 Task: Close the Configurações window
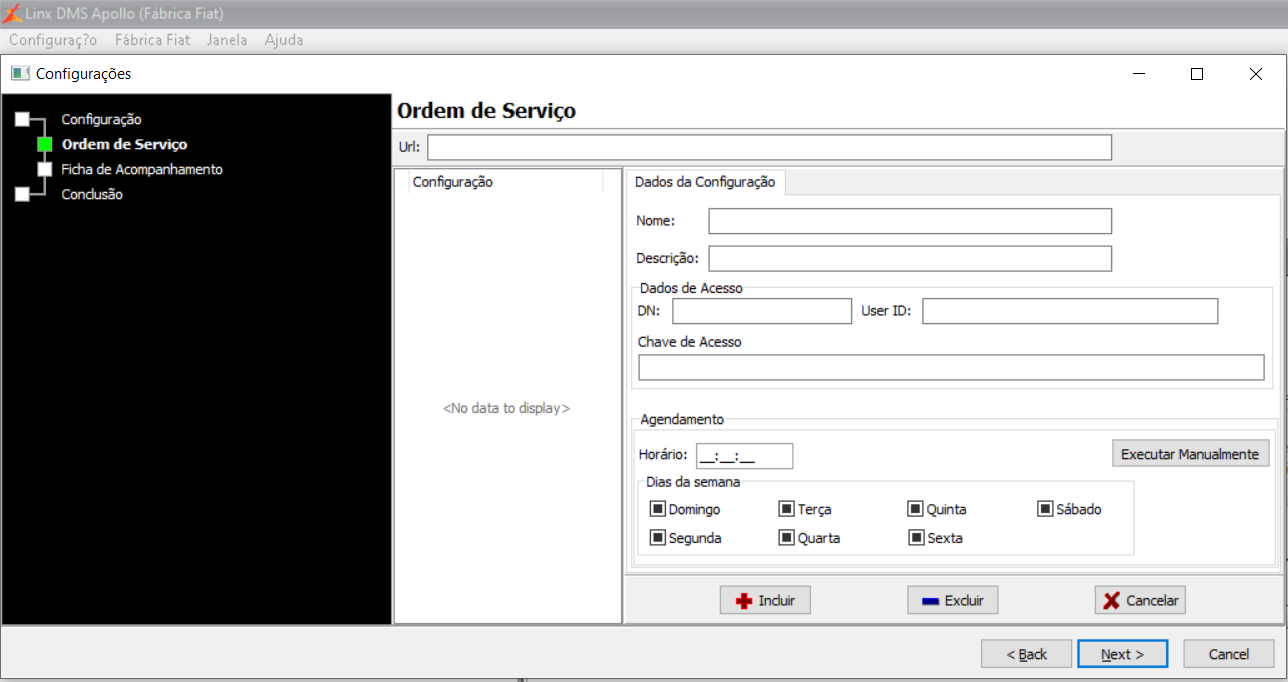tap(1256, 74)
